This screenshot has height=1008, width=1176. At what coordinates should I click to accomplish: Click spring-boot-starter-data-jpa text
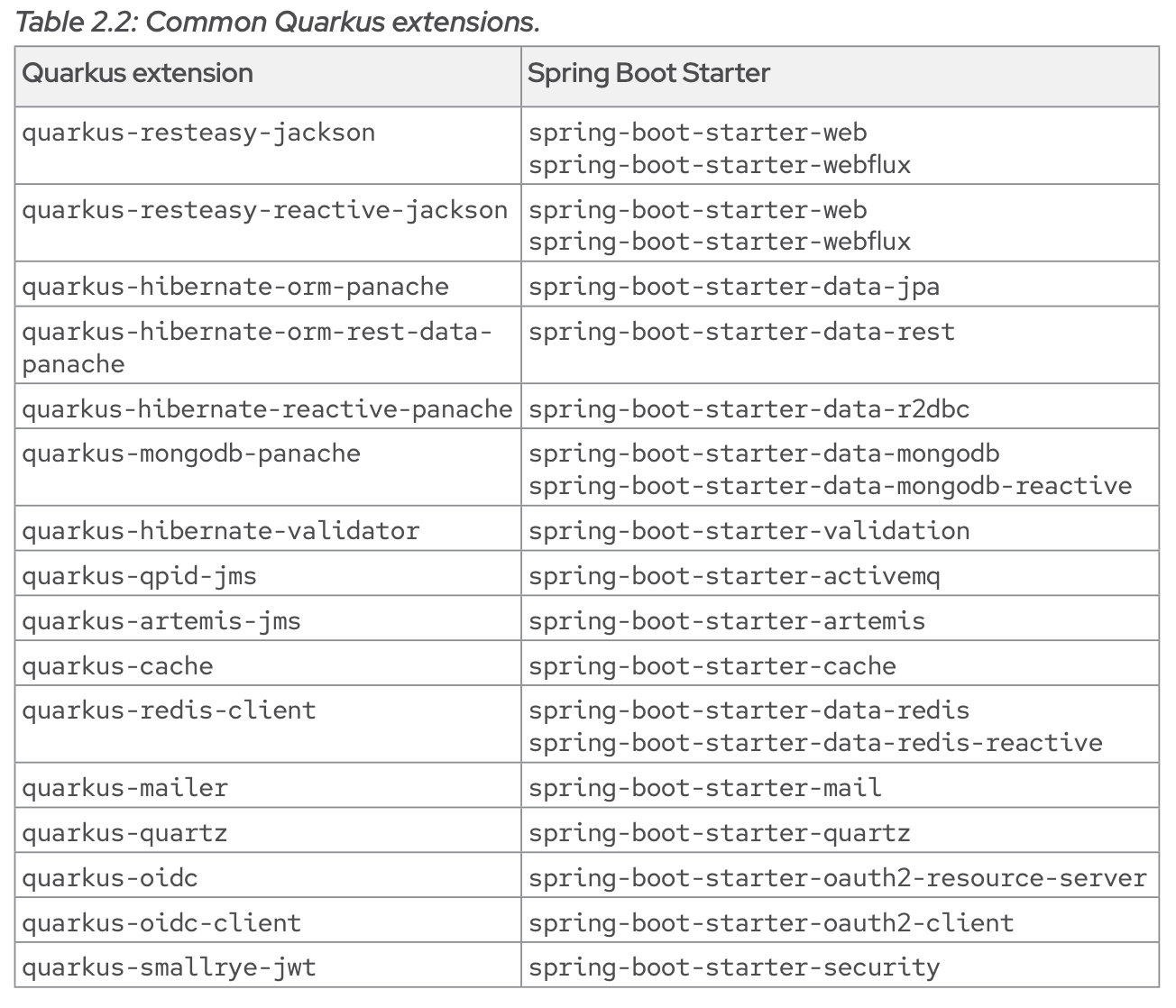tap(733, 287)
